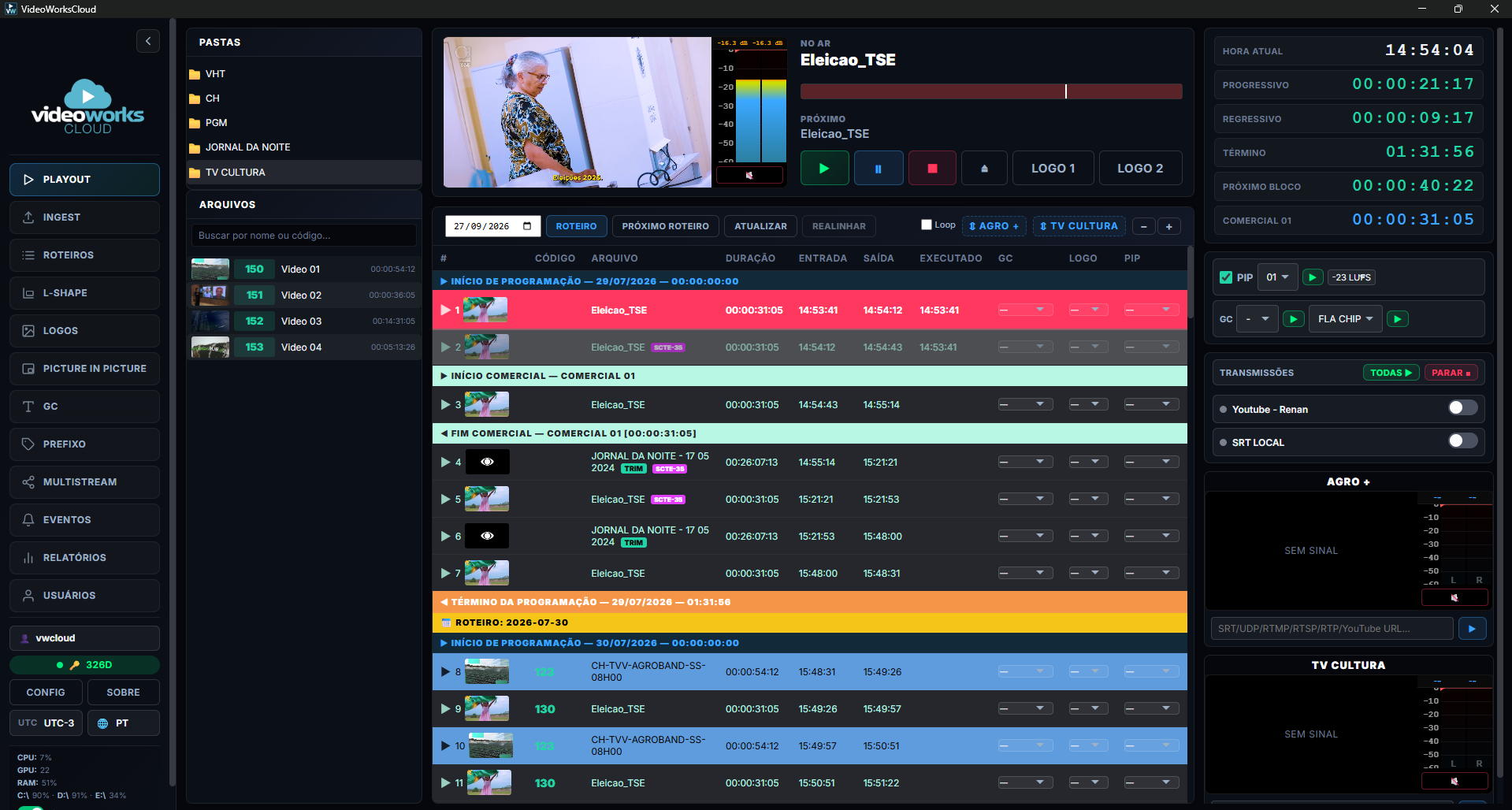Mute the preview audio under the meters
This screenshot has height=810, width=1512.
pos(749,175)
